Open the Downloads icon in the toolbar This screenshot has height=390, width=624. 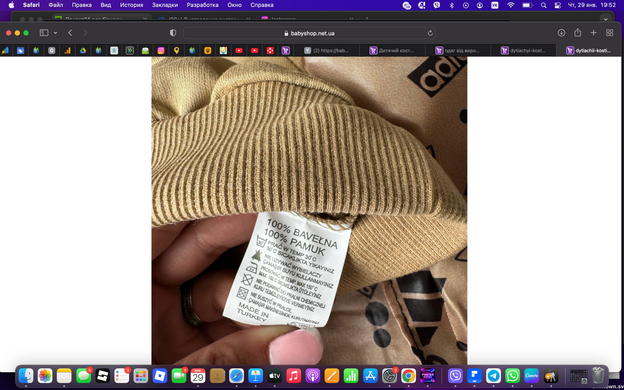point(561,33)
